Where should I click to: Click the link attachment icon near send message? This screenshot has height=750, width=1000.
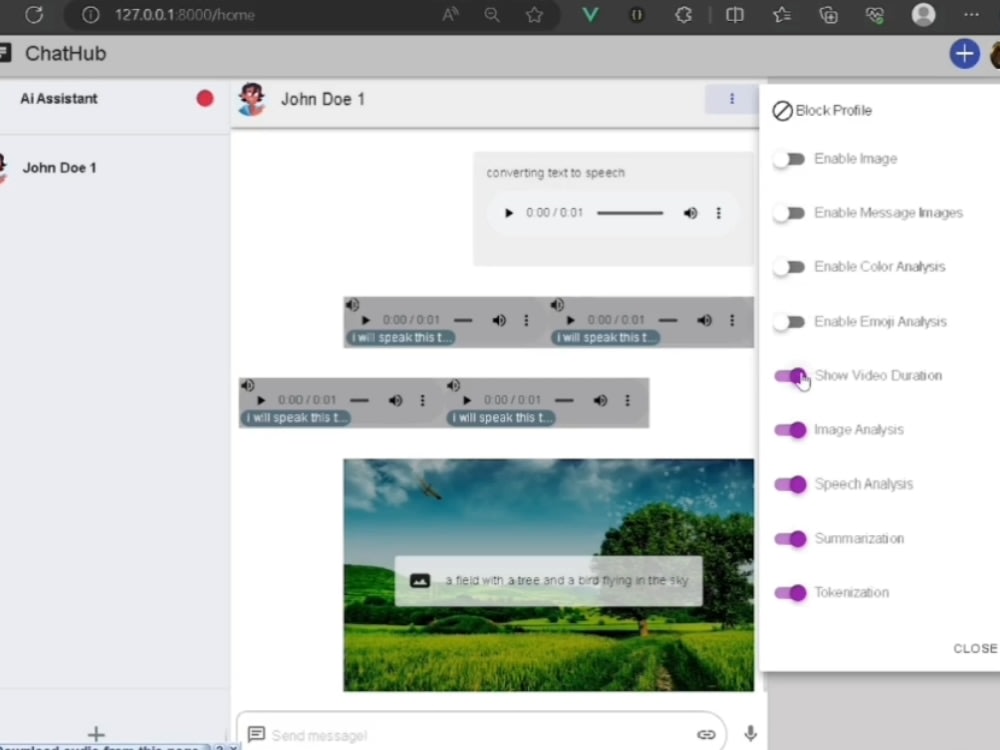707,734
